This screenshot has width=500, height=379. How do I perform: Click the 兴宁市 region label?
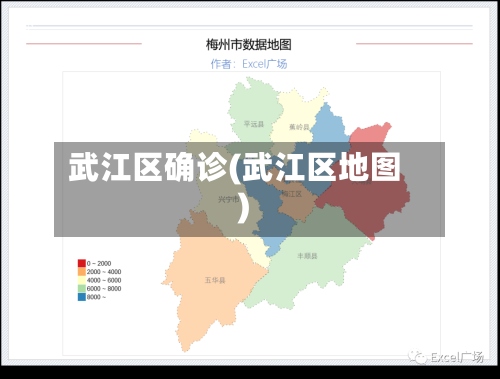229,199
